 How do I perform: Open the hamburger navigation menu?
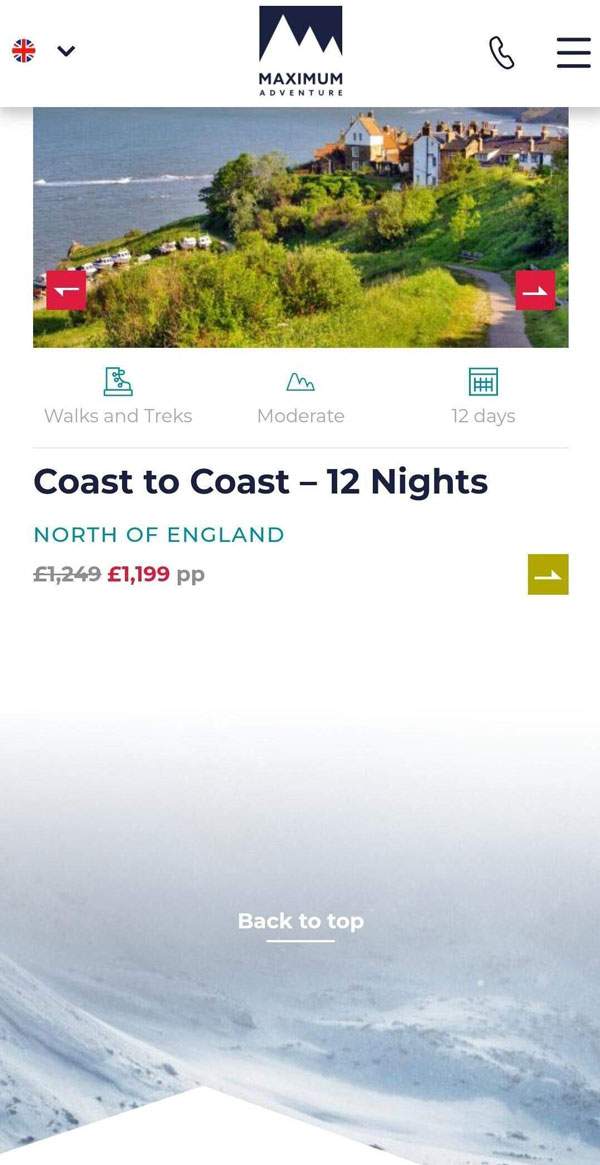coord(573,53)
